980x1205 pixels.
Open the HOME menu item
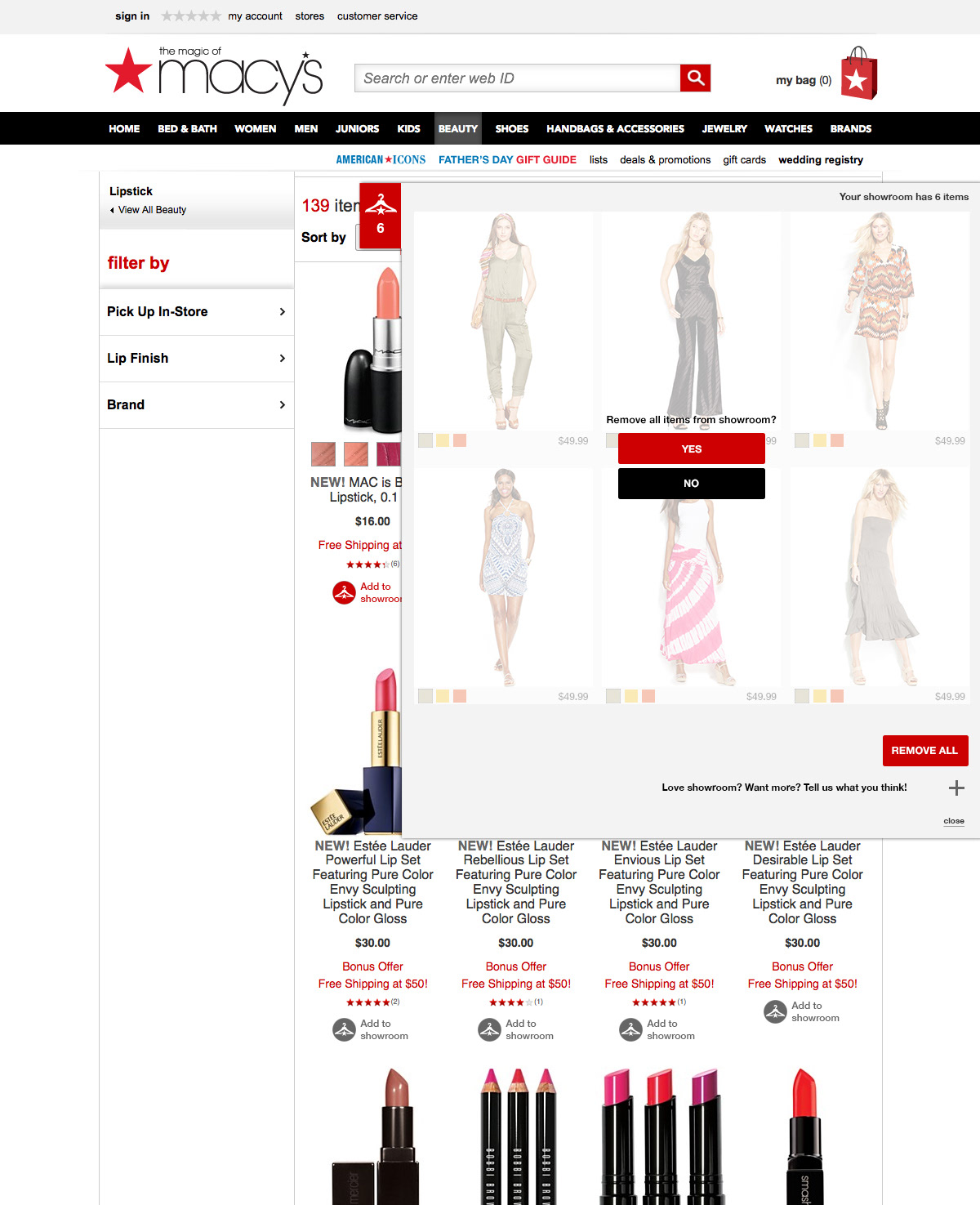(x=124, y=128)
